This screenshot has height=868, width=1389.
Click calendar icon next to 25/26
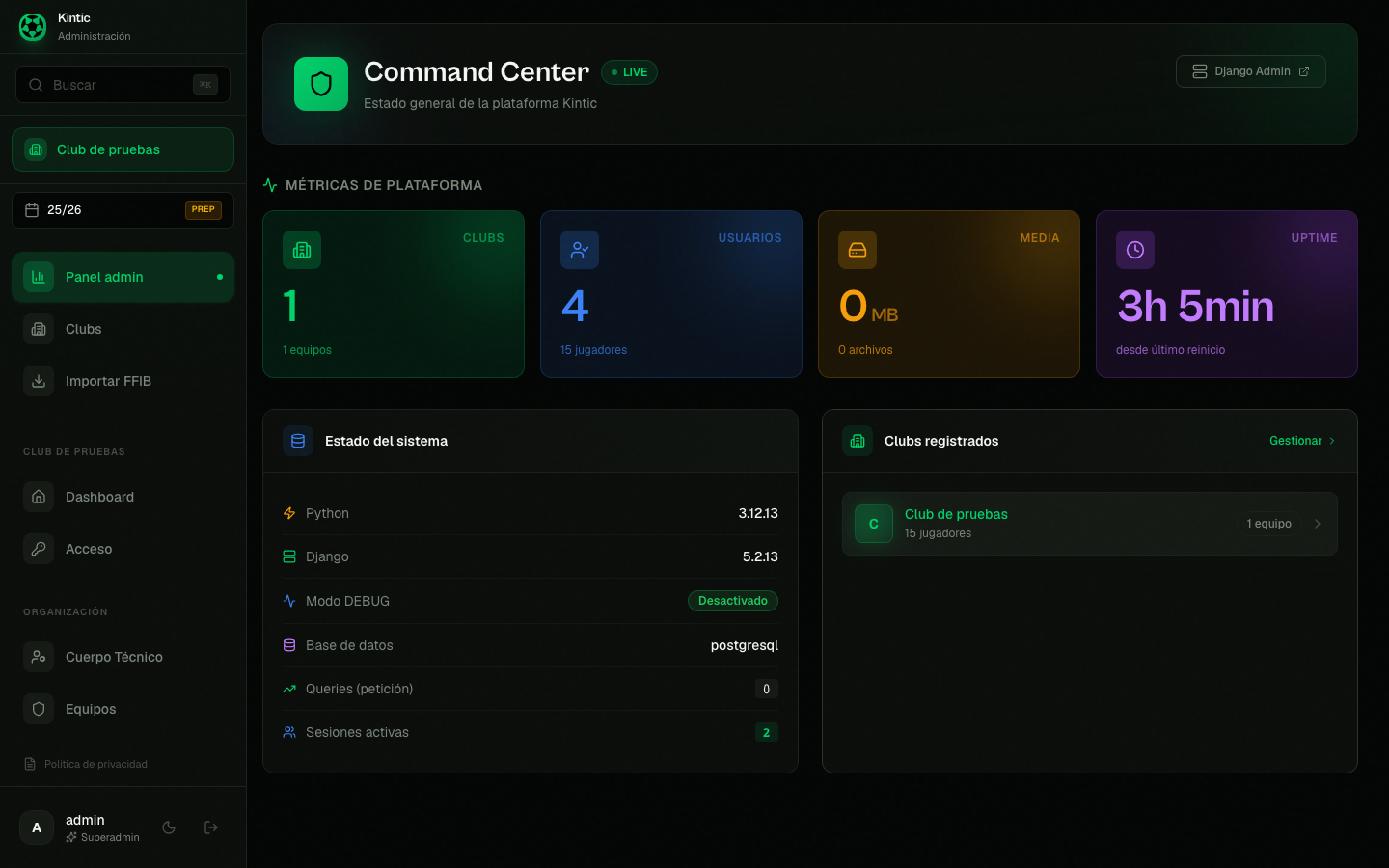click(x=32, y=210)
